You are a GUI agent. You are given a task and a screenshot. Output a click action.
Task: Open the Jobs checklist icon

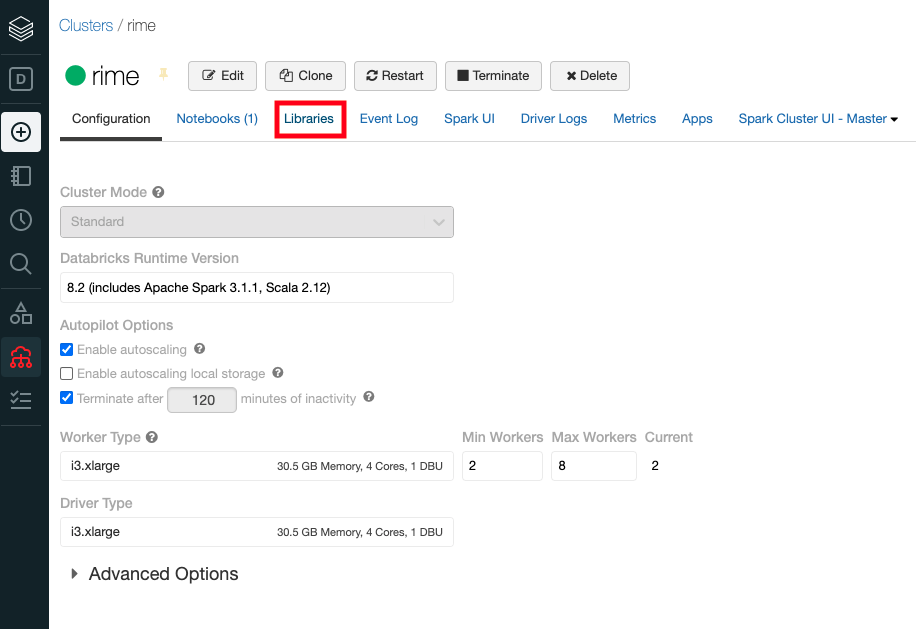coord(21,400)
